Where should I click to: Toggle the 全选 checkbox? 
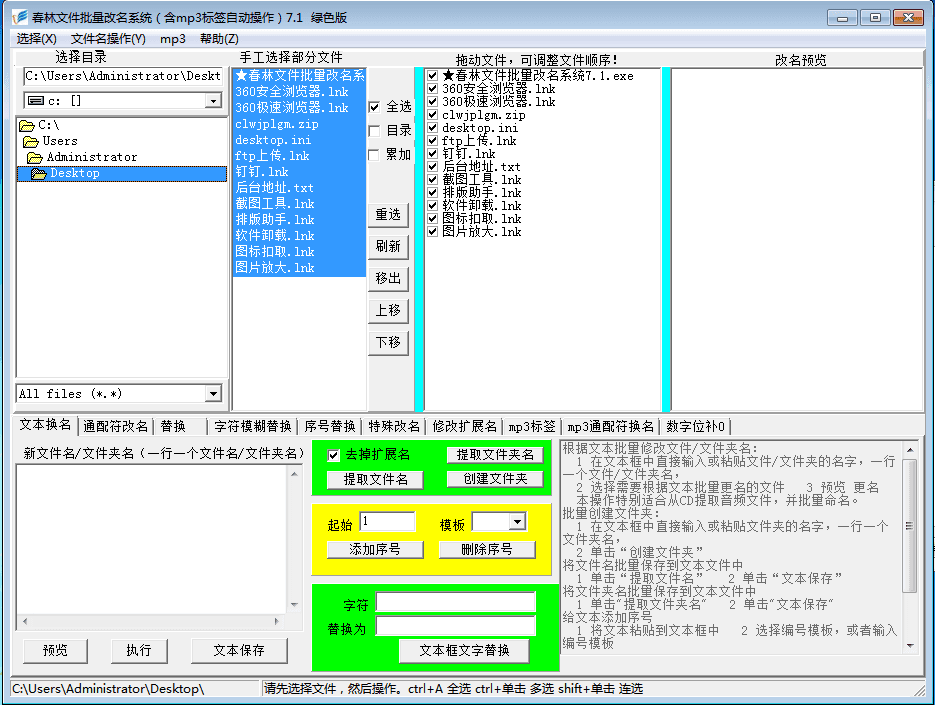374,107
